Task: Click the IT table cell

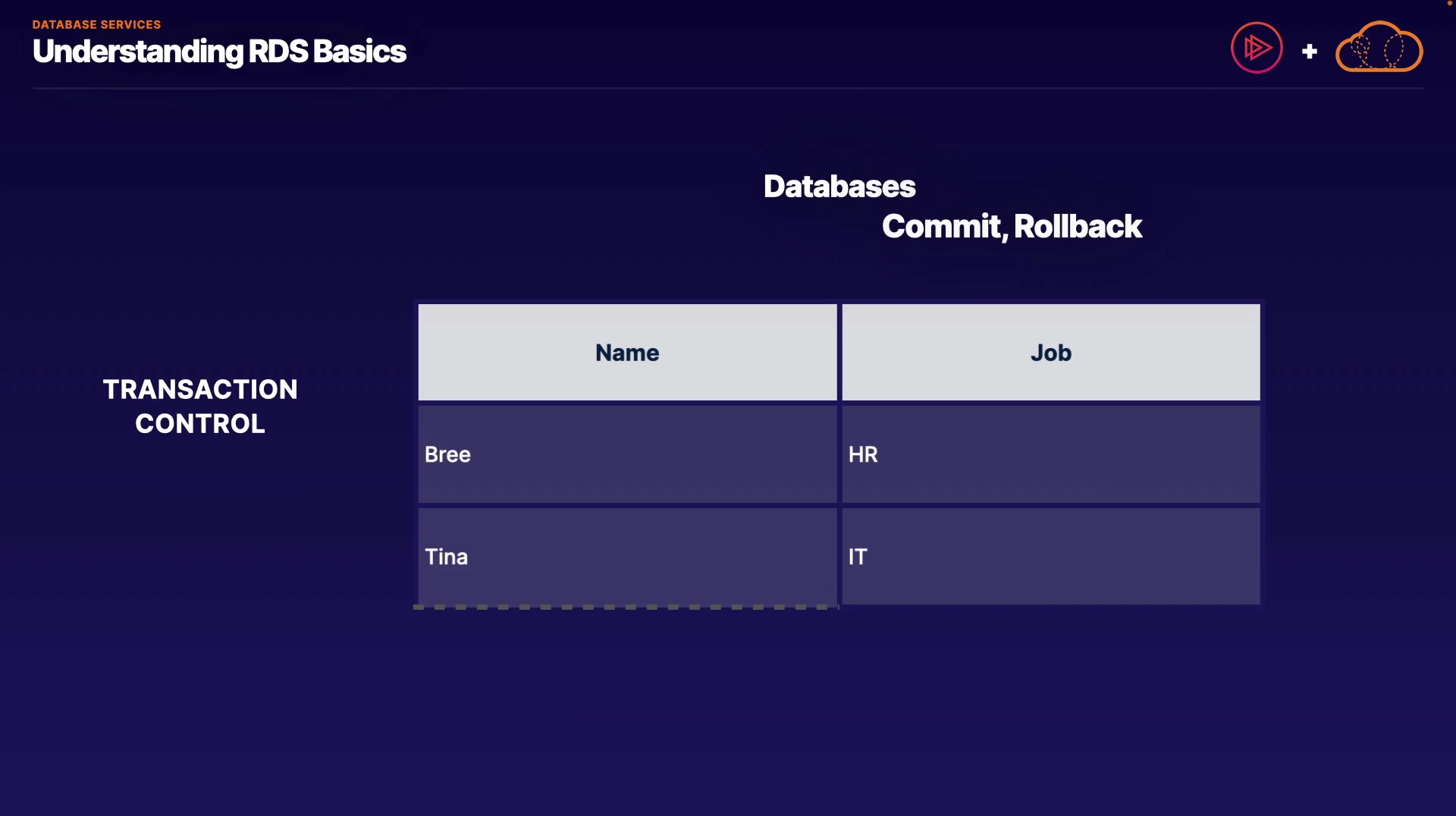Action: [1051, 557]
